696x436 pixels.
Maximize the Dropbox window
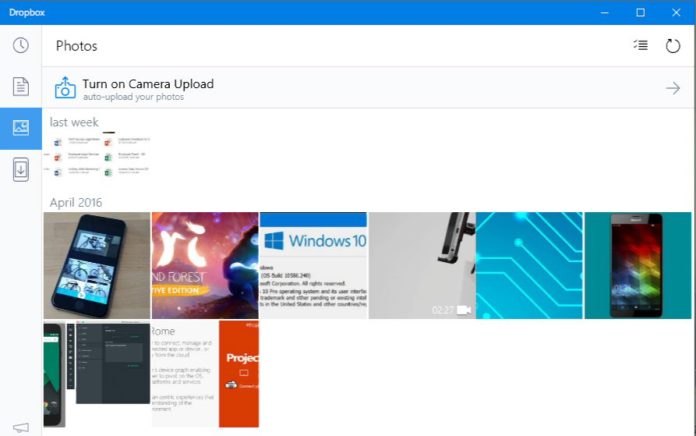coord(641,12)
